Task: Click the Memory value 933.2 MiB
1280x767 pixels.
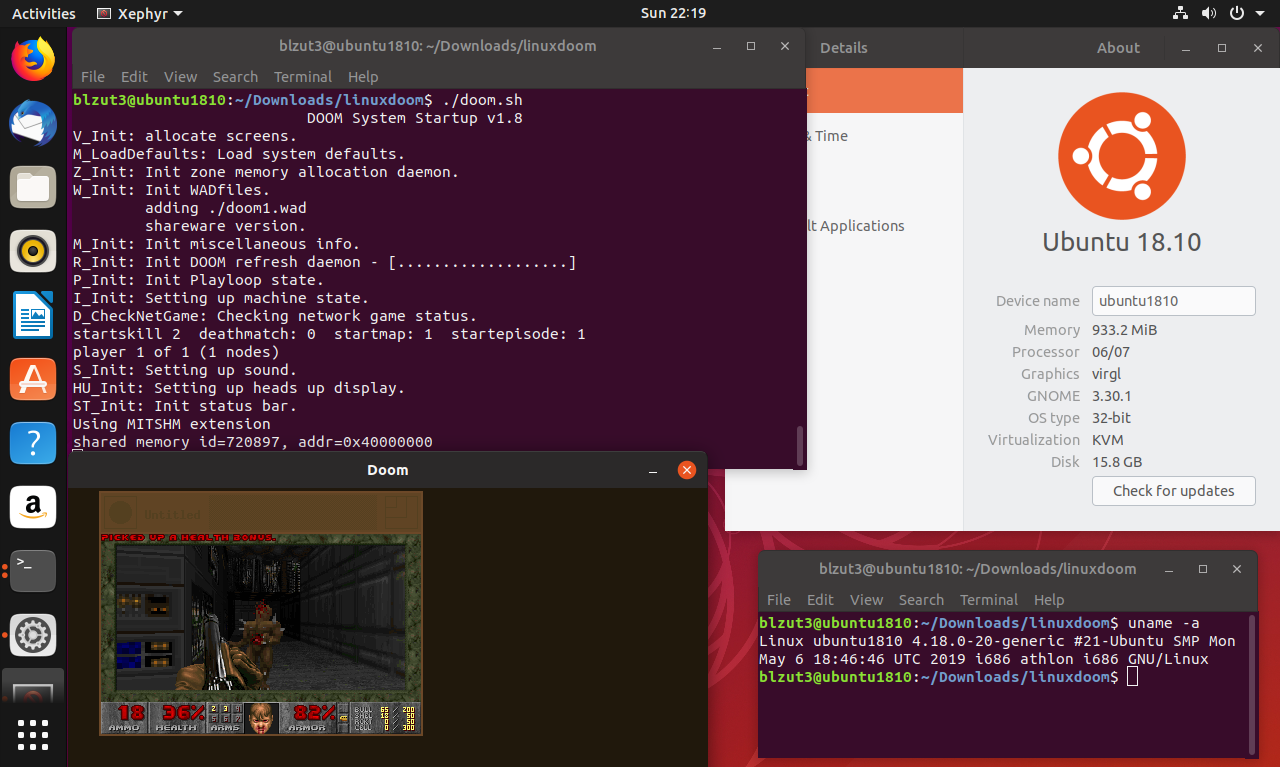Action: click(1125, 330)
